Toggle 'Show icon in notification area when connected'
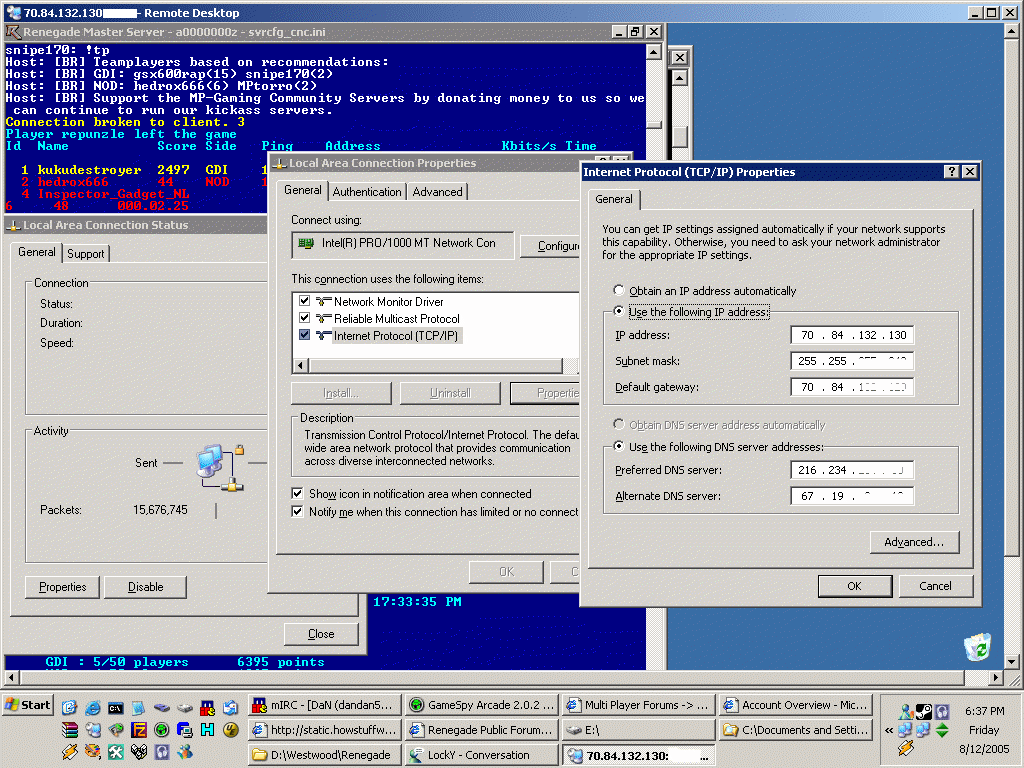This screenshot has height=768, width=1024. coord(298,494)
